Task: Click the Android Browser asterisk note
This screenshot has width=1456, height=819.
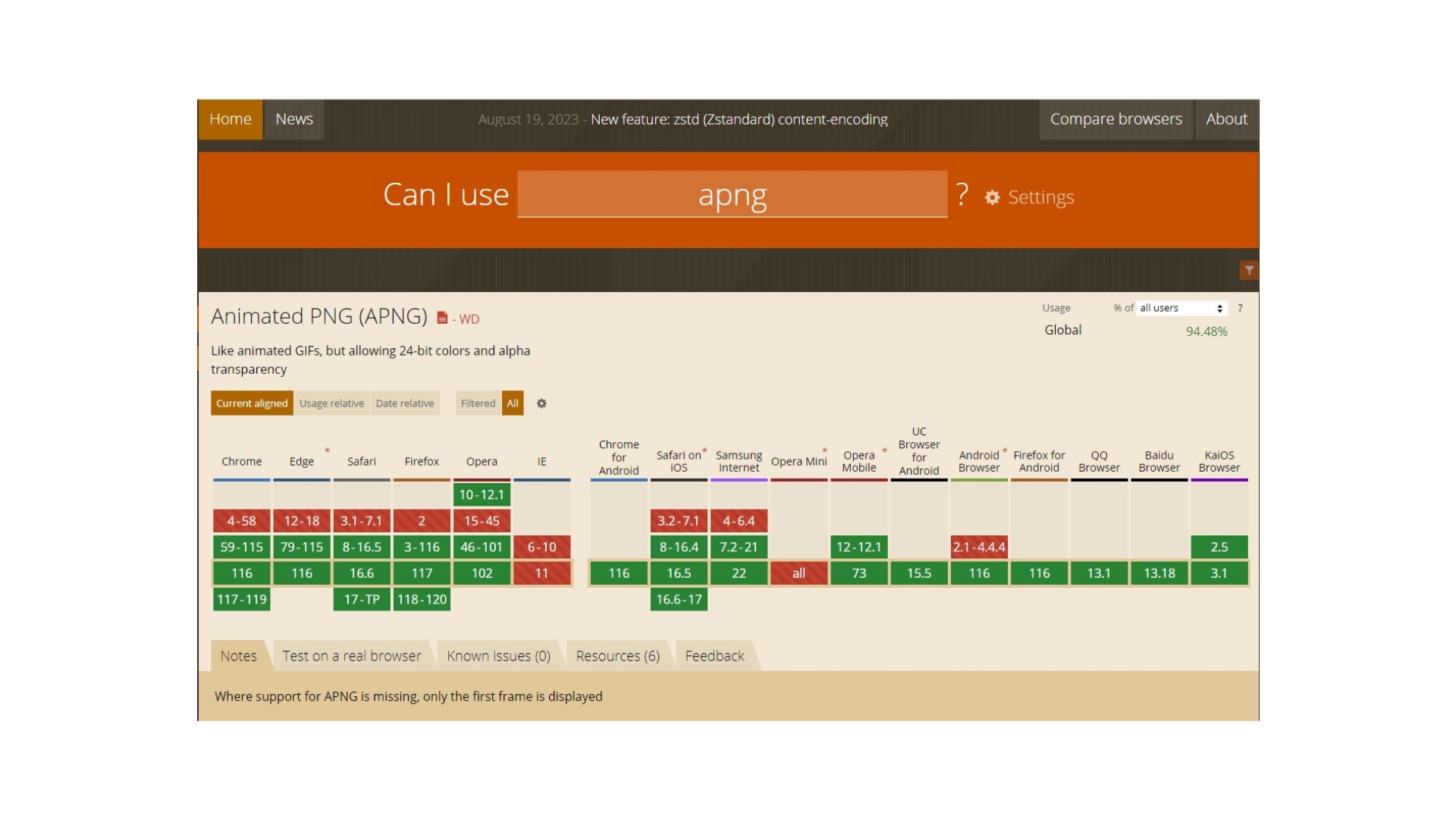Action: (x=1005, y=451)
